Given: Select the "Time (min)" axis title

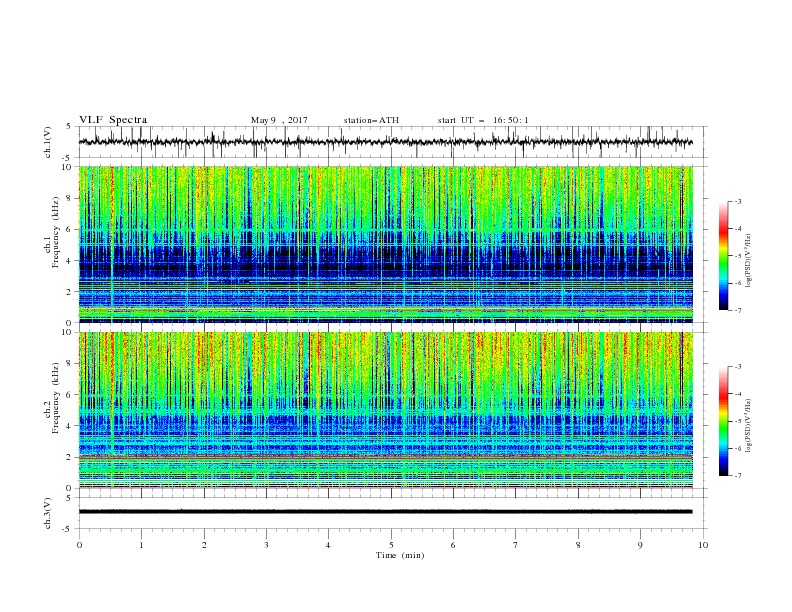Looking at the screenshot, I should tap(400, 555).
